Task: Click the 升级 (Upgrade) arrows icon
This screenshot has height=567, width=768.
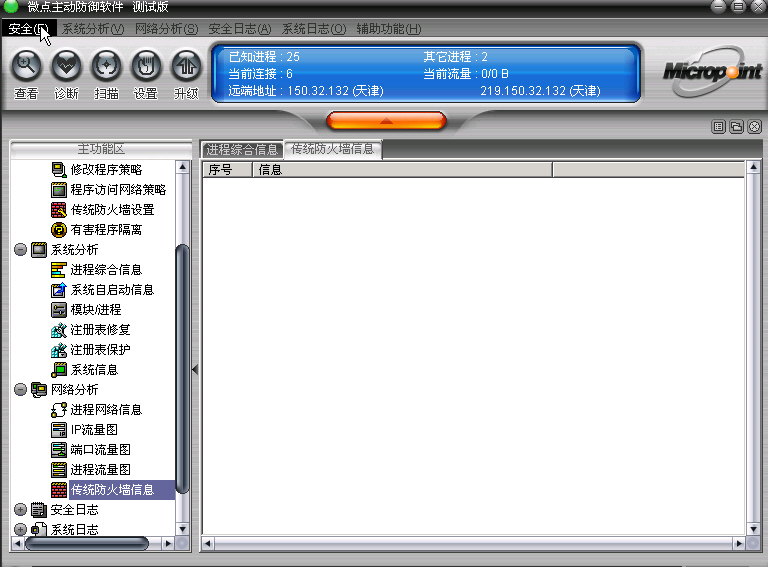Action: [186, 66]
